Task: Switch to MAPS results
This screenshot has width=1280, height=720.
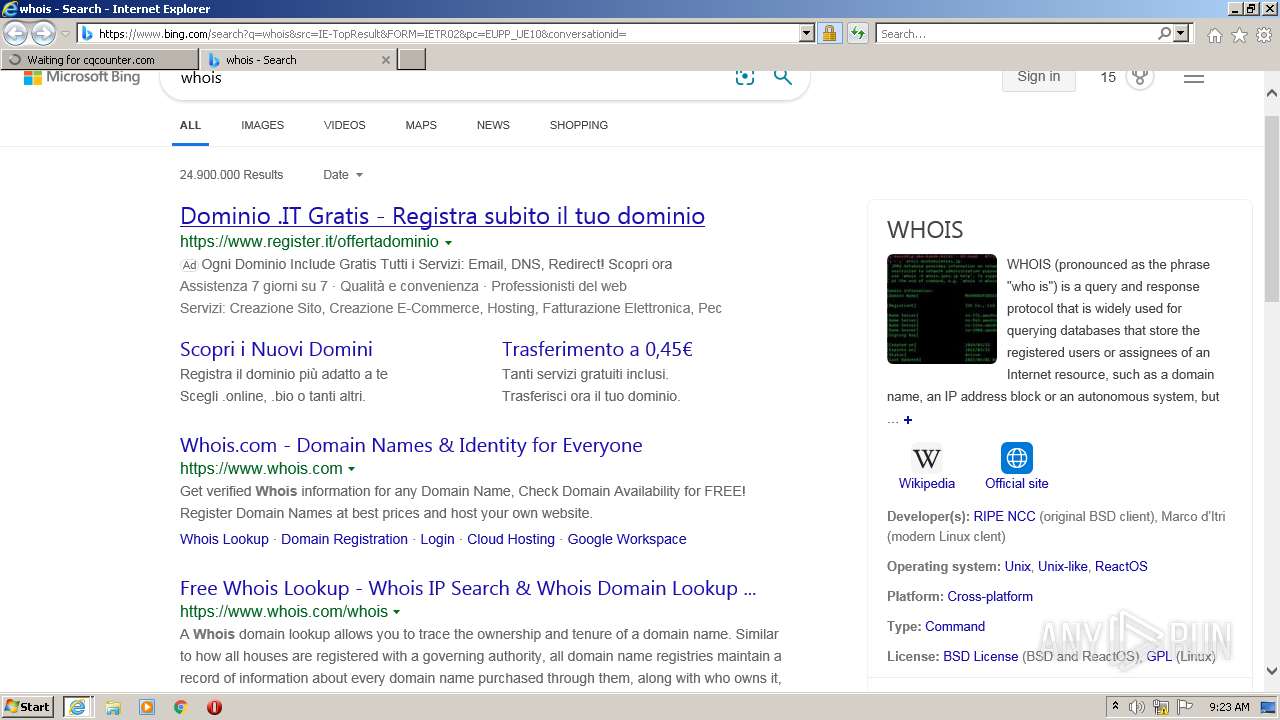Action: 421,125
